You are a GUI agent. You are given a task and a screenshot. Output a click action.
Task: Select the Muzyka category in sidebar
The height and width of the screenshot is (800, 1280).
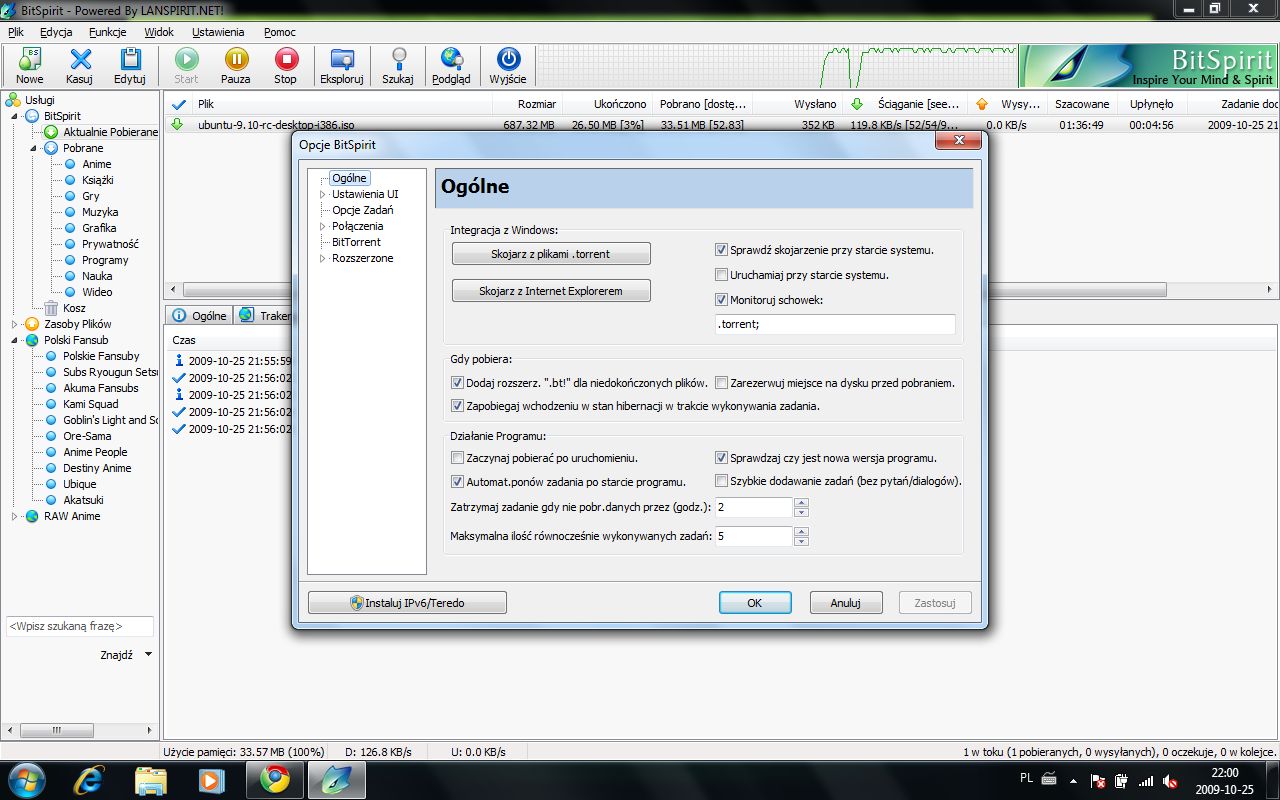(100, 212)
